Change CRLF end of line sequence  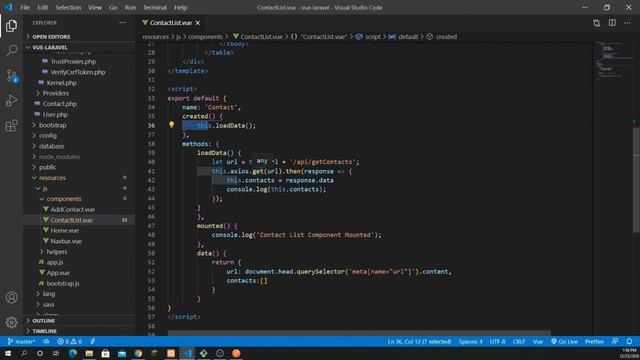(x=519, y=341)
